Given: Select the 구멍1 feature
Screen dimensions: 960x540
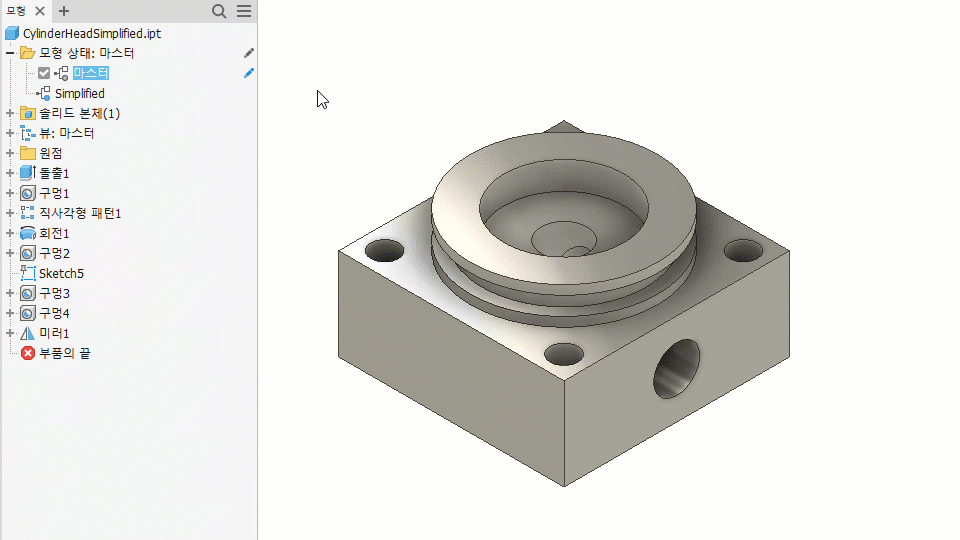Looking at the screenshot, I should tap(54, 193).
